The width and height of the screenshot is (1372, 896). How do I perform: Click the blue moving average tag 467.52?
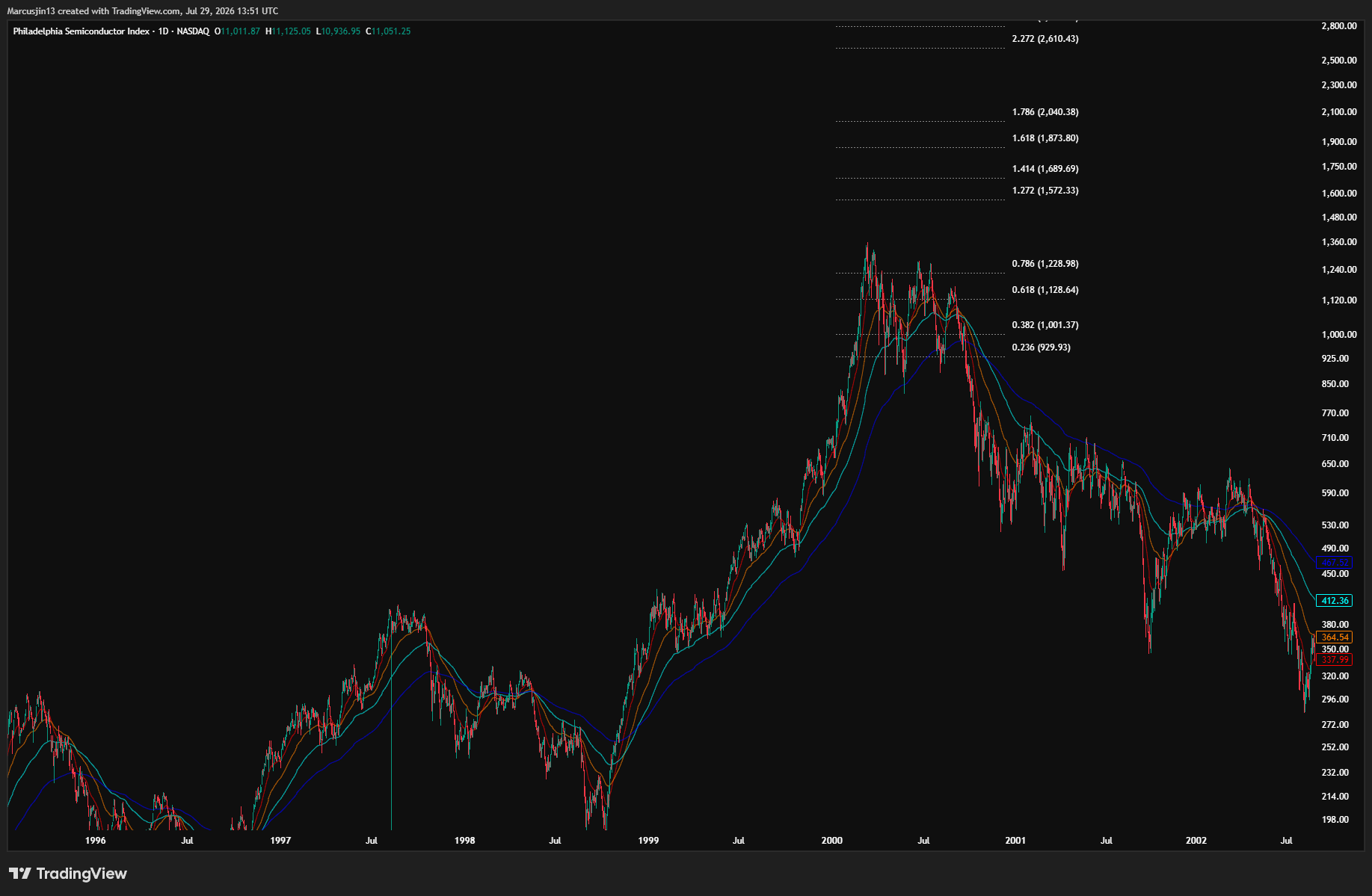point(1335,563)
